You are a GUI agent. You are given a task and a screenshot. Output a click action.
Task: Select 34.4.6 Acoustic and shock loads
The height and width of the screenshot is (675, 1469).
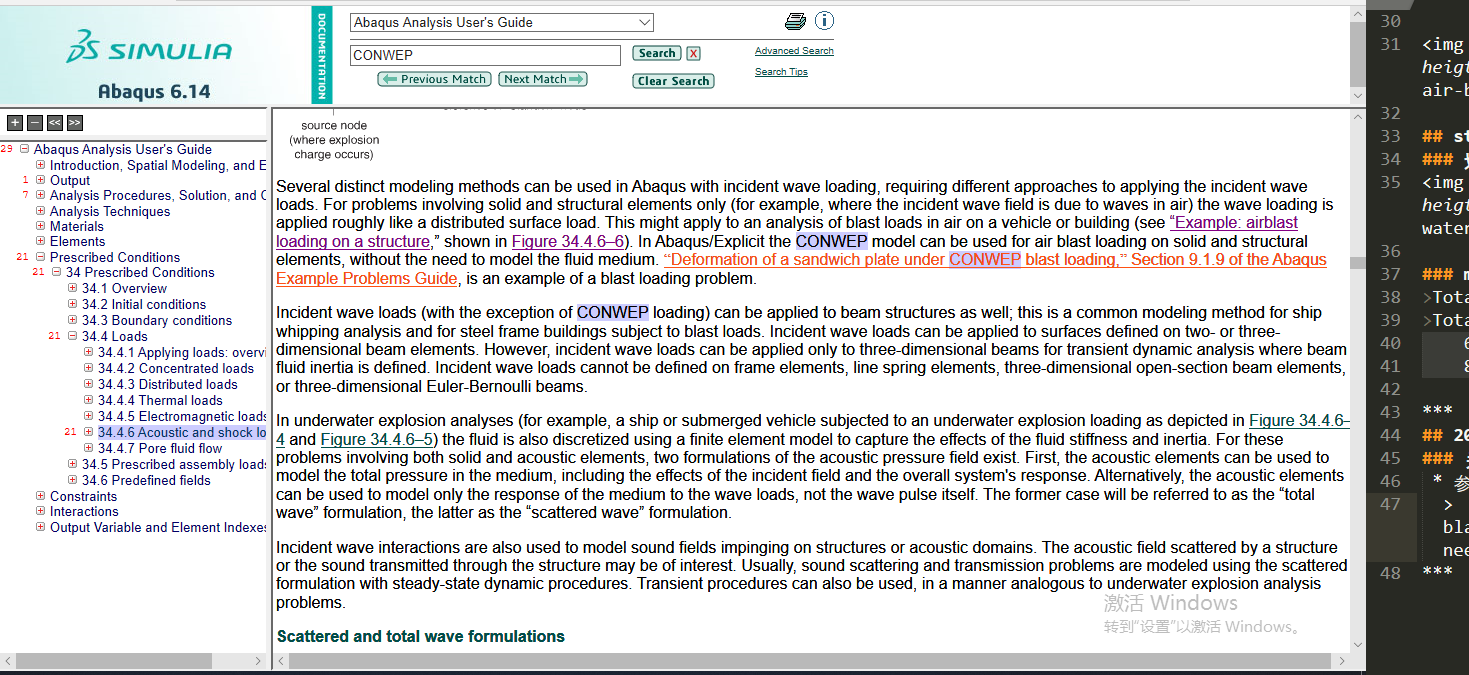click(x=182, y=432)
